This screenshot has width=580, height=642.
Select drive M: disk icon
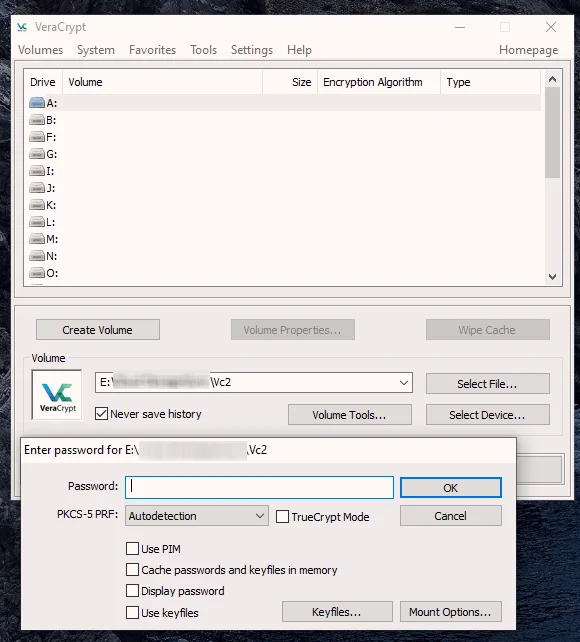point(37,239)
